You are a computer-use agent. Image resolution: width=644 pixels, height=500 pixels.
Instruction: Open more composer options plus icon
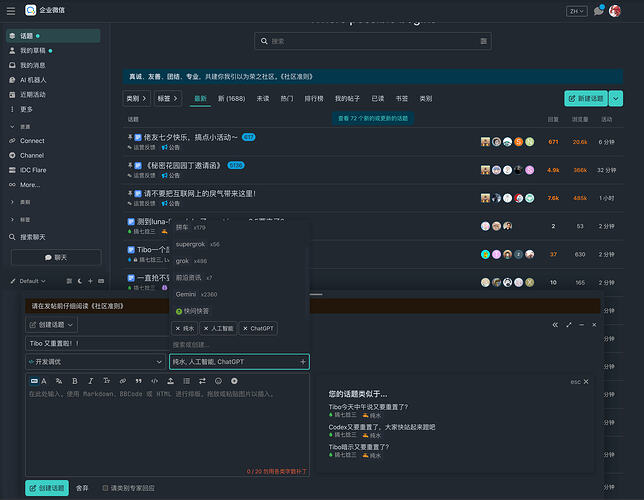[234, 381]
